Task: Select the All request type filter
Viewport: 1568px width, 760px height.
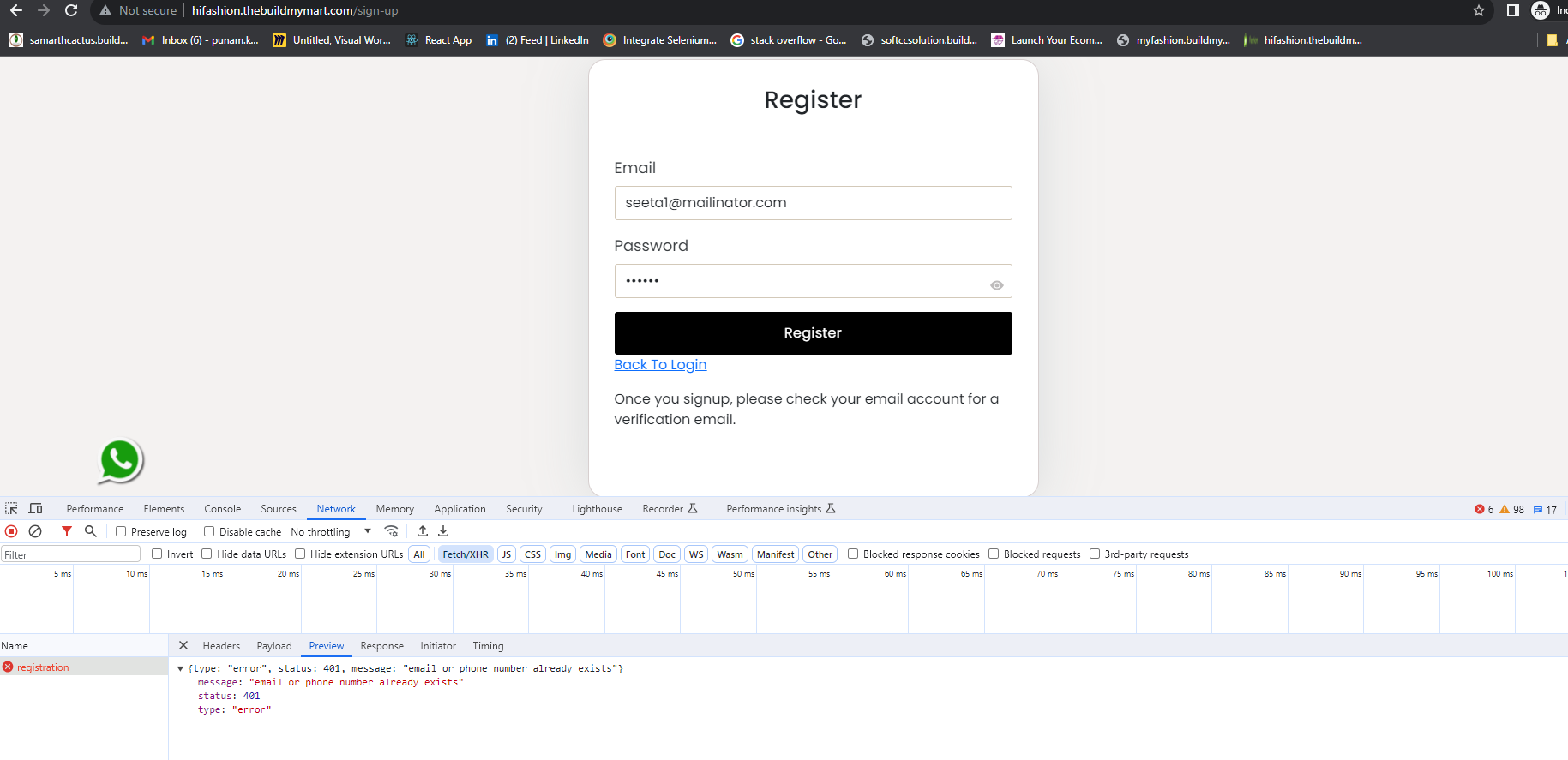Action: tap(419, 554)
